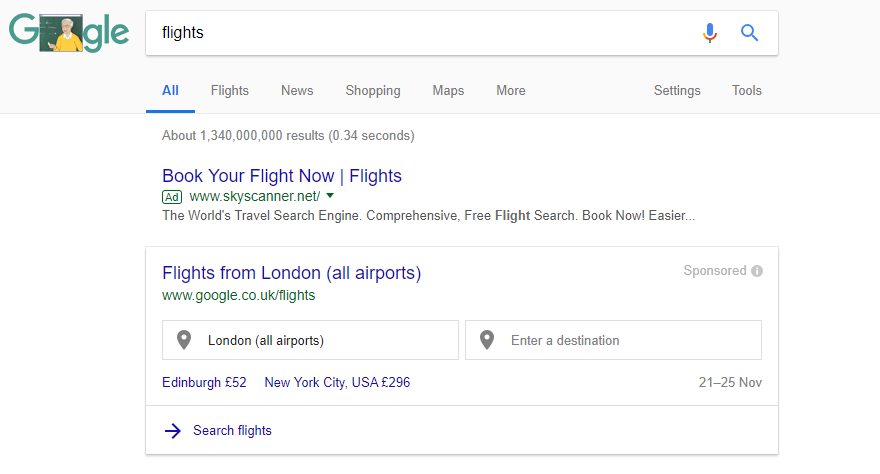This screenshot has height=474, width=880.
Task: Select the Edinburgh £52 flight link
Action: (x=204, y=382)
